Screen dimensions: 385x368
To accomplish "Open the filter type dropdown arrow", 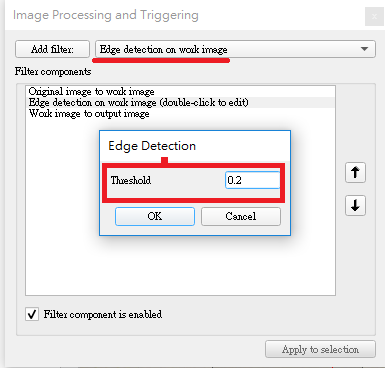I will click(x=364, y=49).
